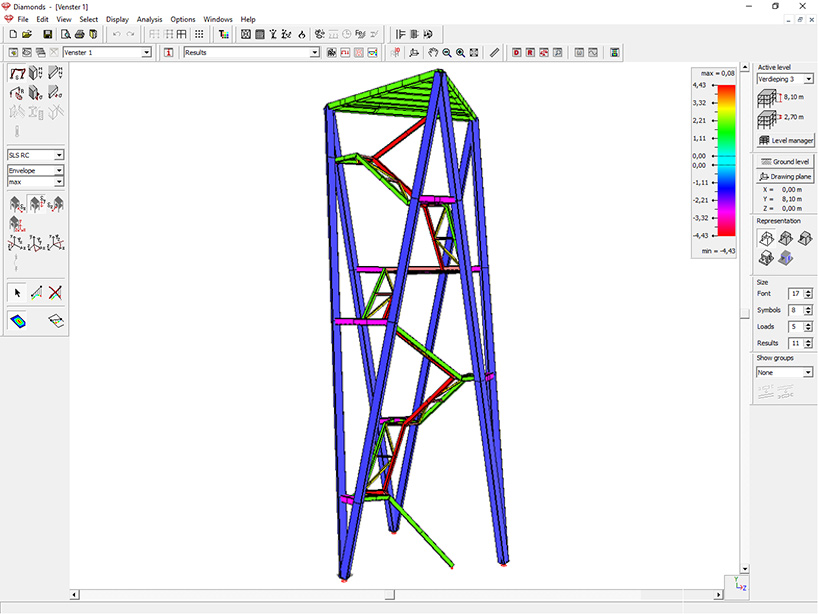Click the rainbow color scale legend bar
The width and height of the screenshot is (818, 614).
point(726,161)
